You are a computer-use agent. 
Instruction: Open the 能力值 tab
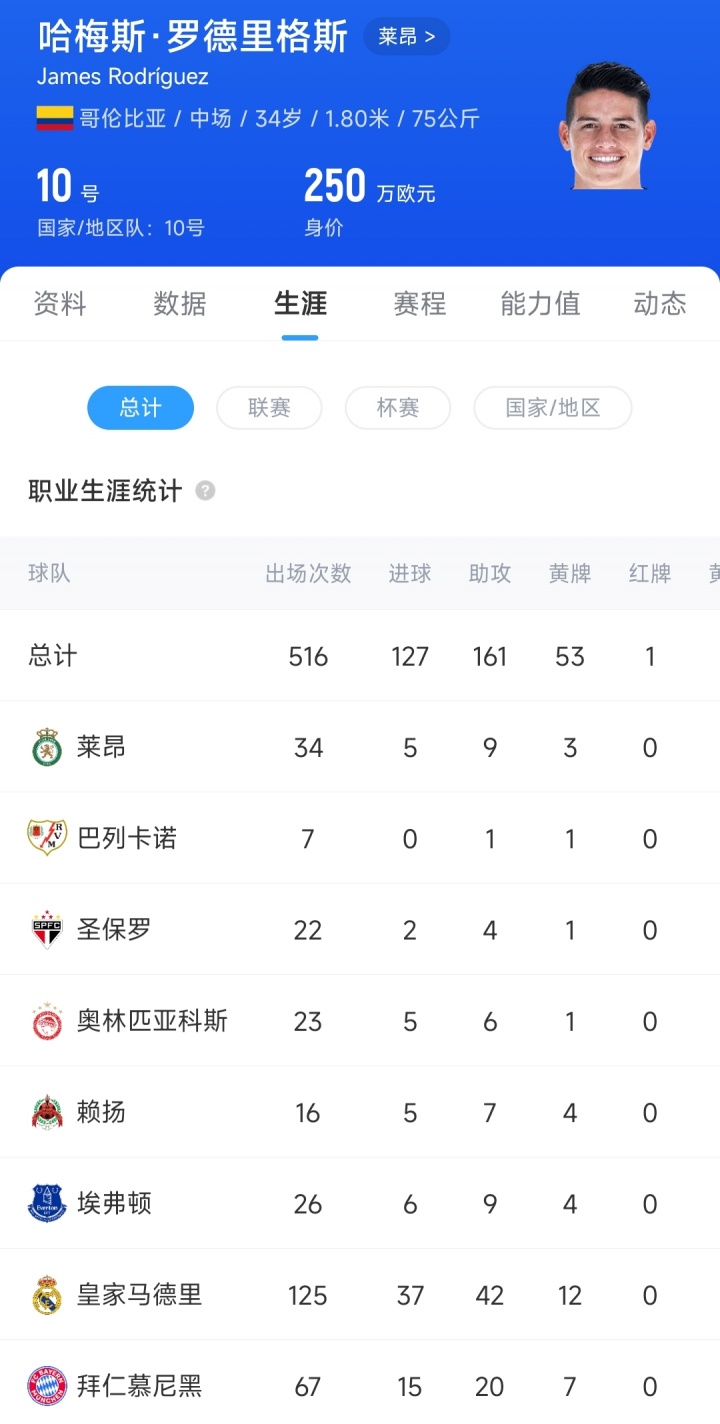(x=540, y=304)
